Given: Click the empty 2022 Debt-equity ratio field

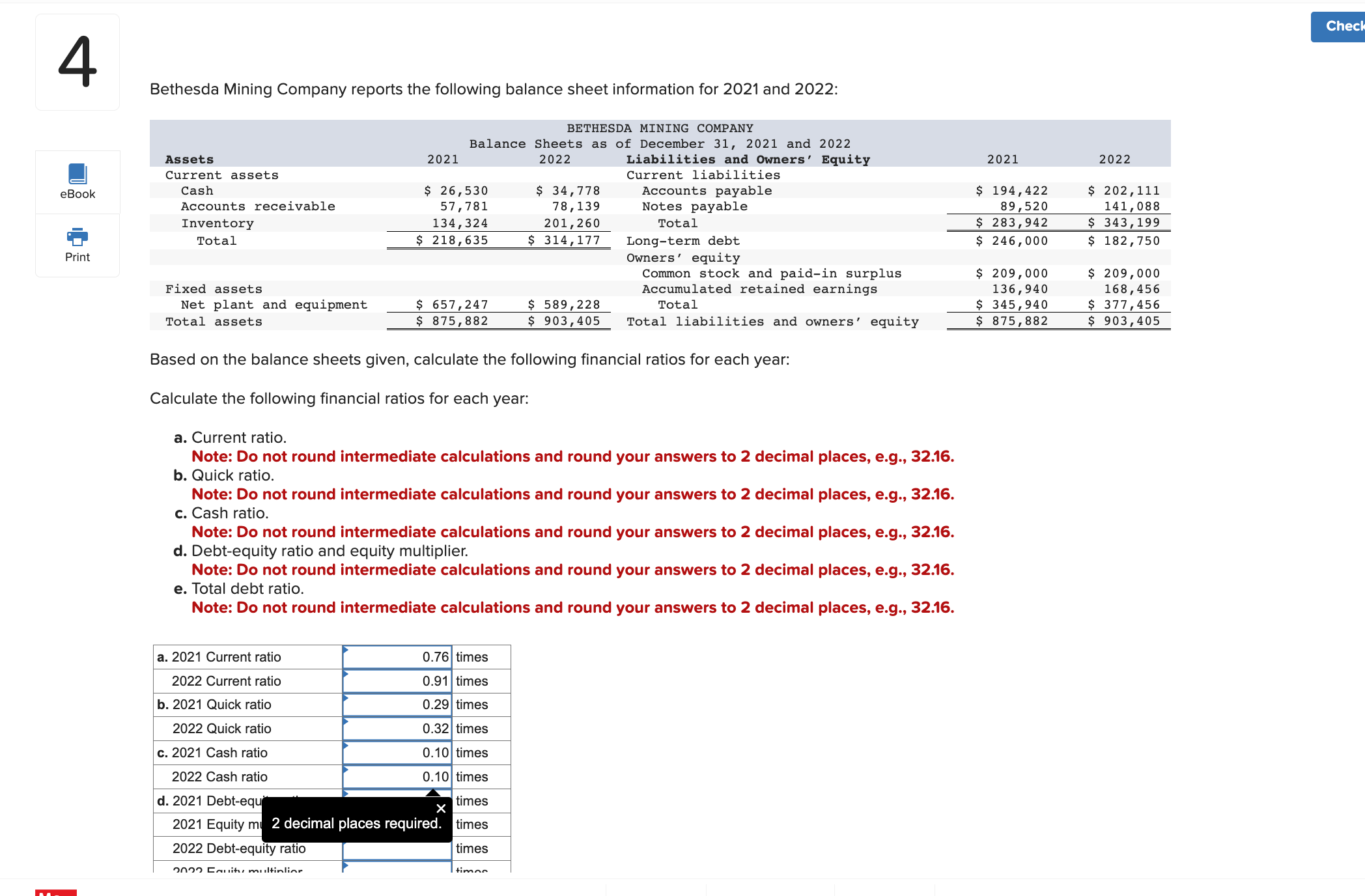Looking at the screenshot, I should click(396, 848).
